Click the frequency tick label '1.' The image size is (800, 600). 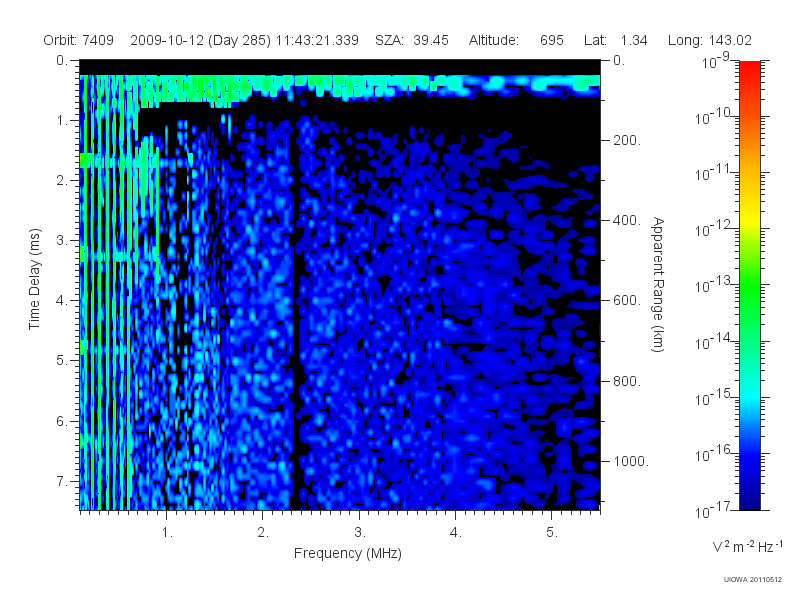(167, 533)
